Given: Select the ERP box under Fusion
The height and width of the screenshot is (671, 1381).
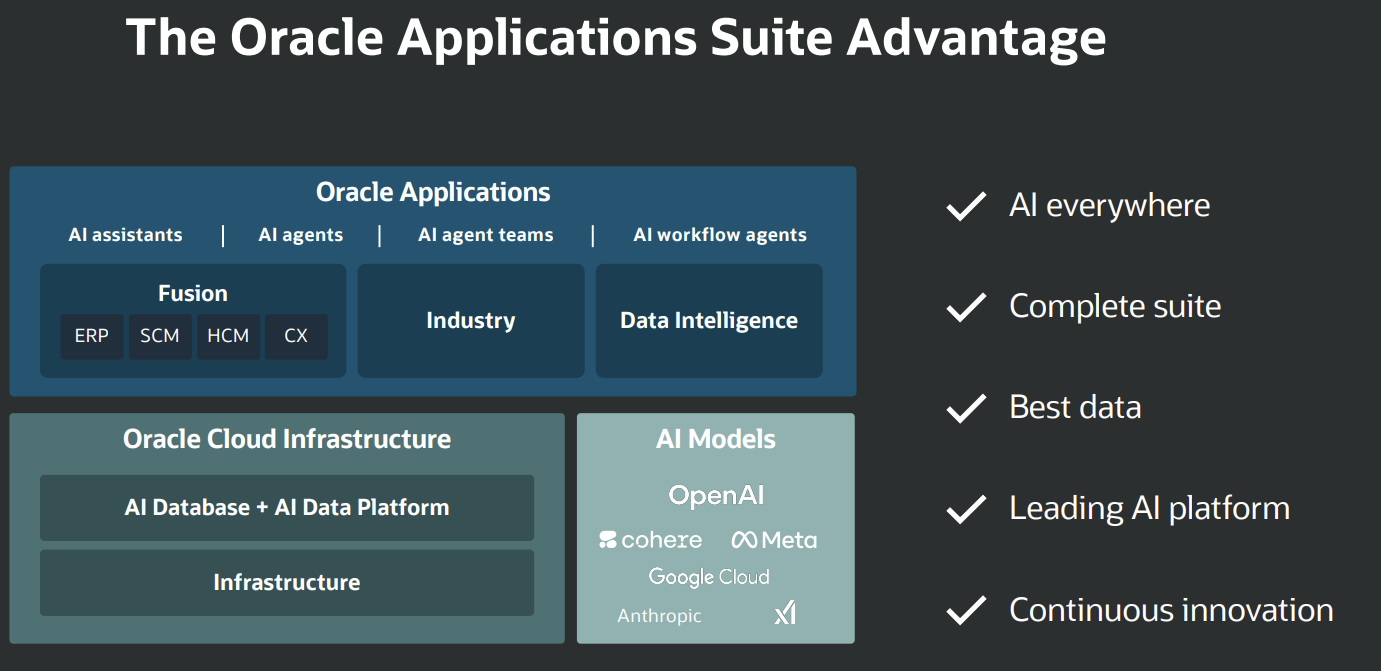Looking at the screenshot, I should (92, 336).
